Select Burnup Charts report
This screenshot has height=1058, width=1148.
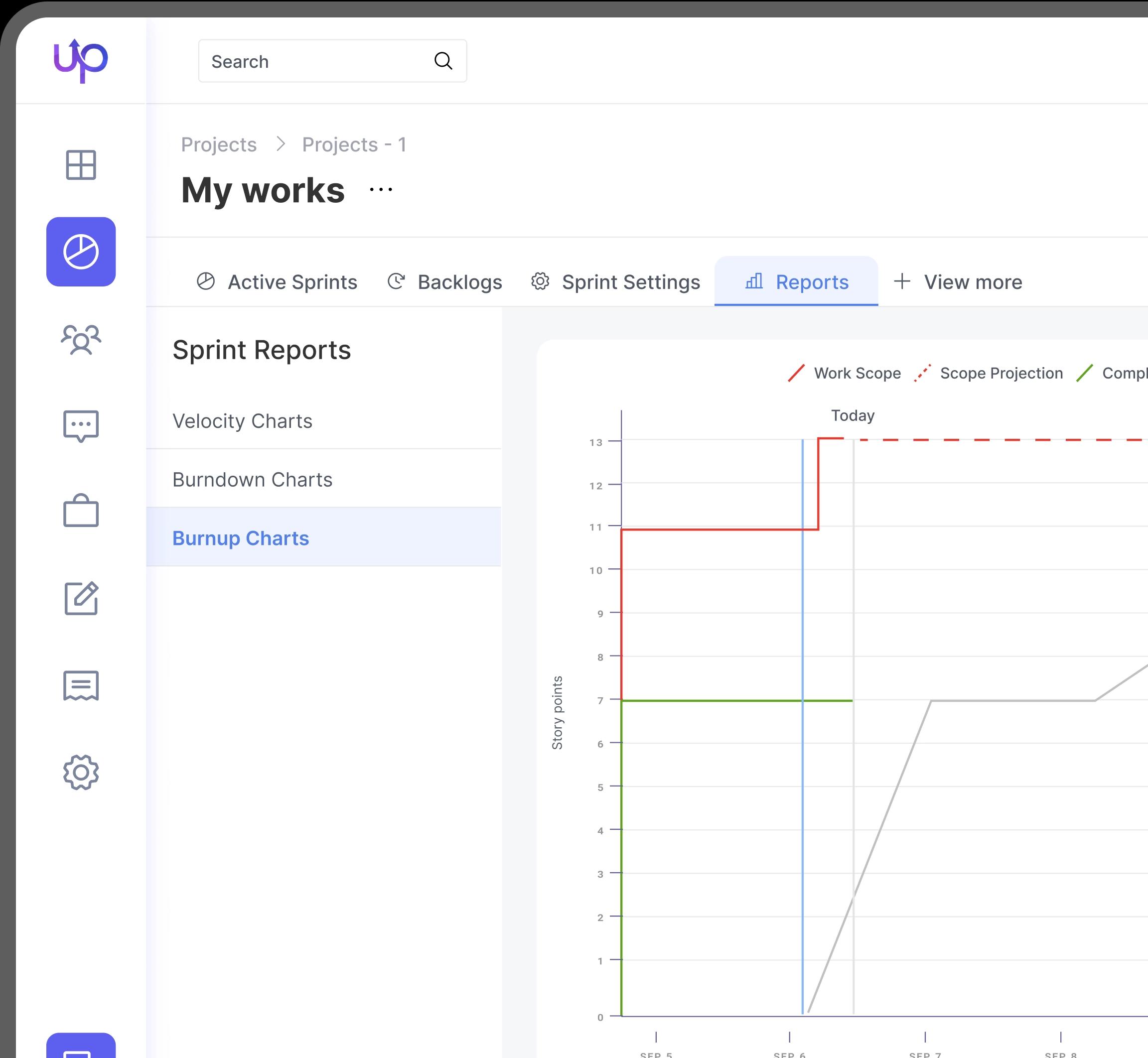point(324,537)
